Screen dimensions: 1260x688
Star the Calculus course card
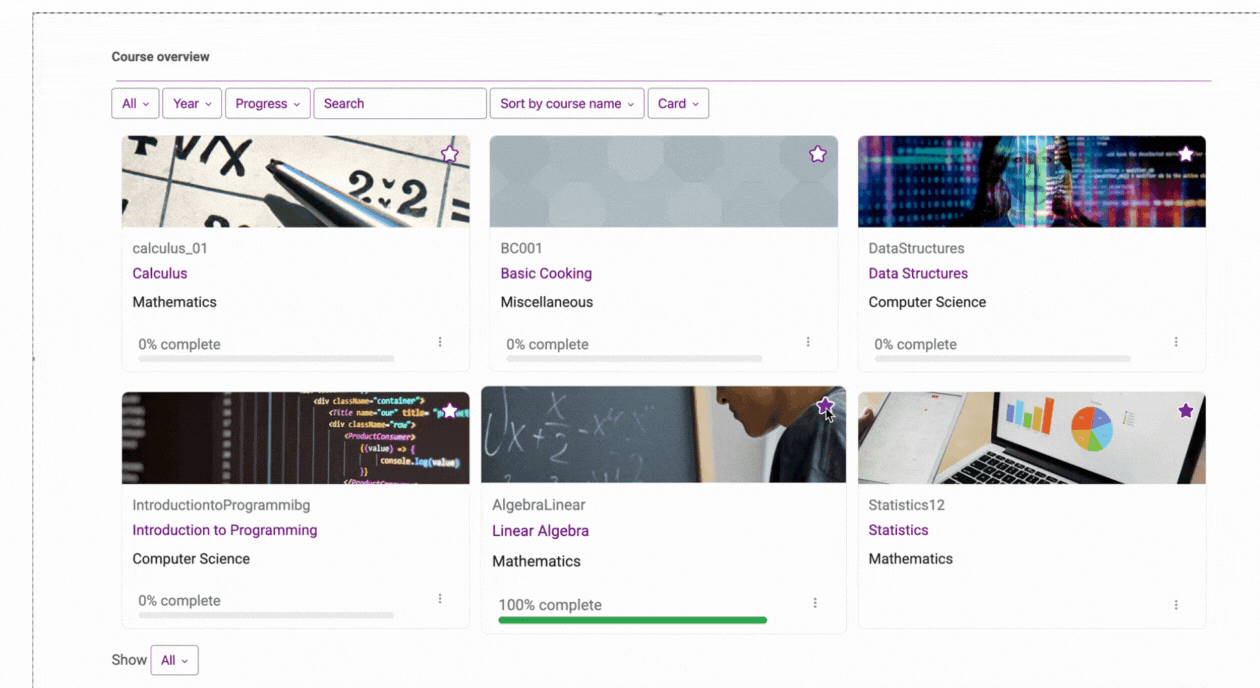[x=450, y=154]
